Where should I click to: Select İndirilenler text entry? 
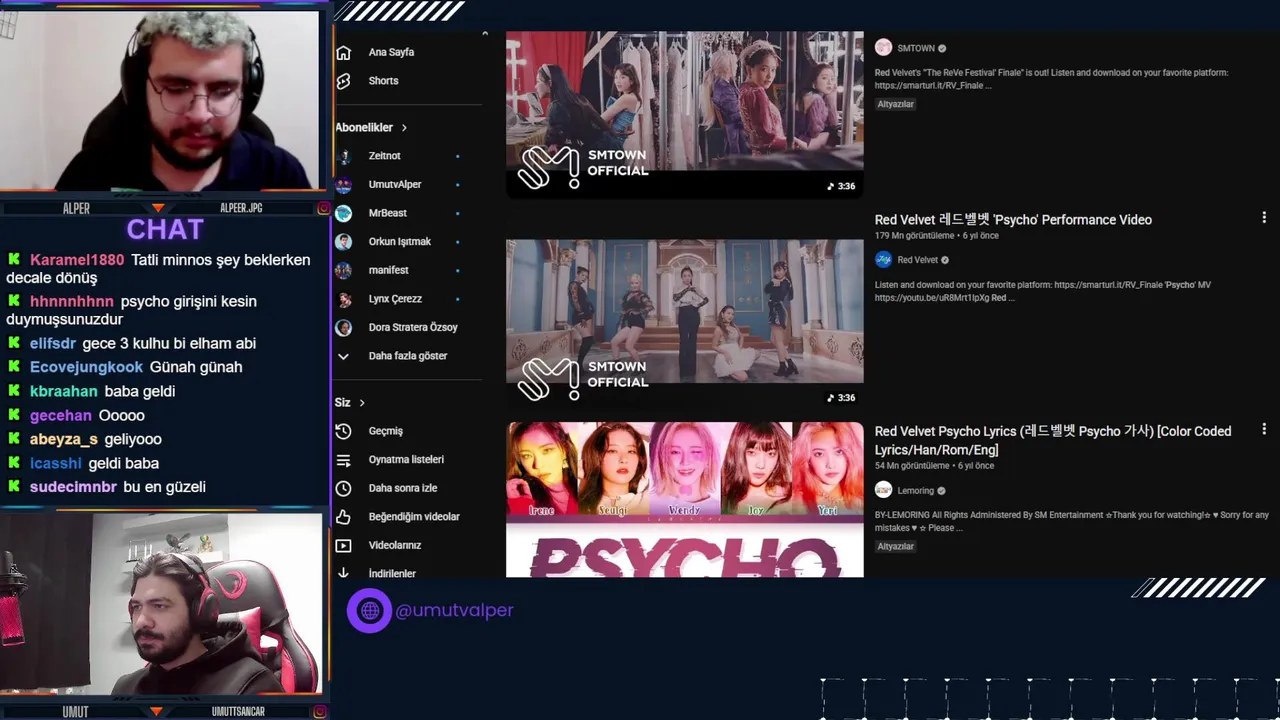(392, 573)
